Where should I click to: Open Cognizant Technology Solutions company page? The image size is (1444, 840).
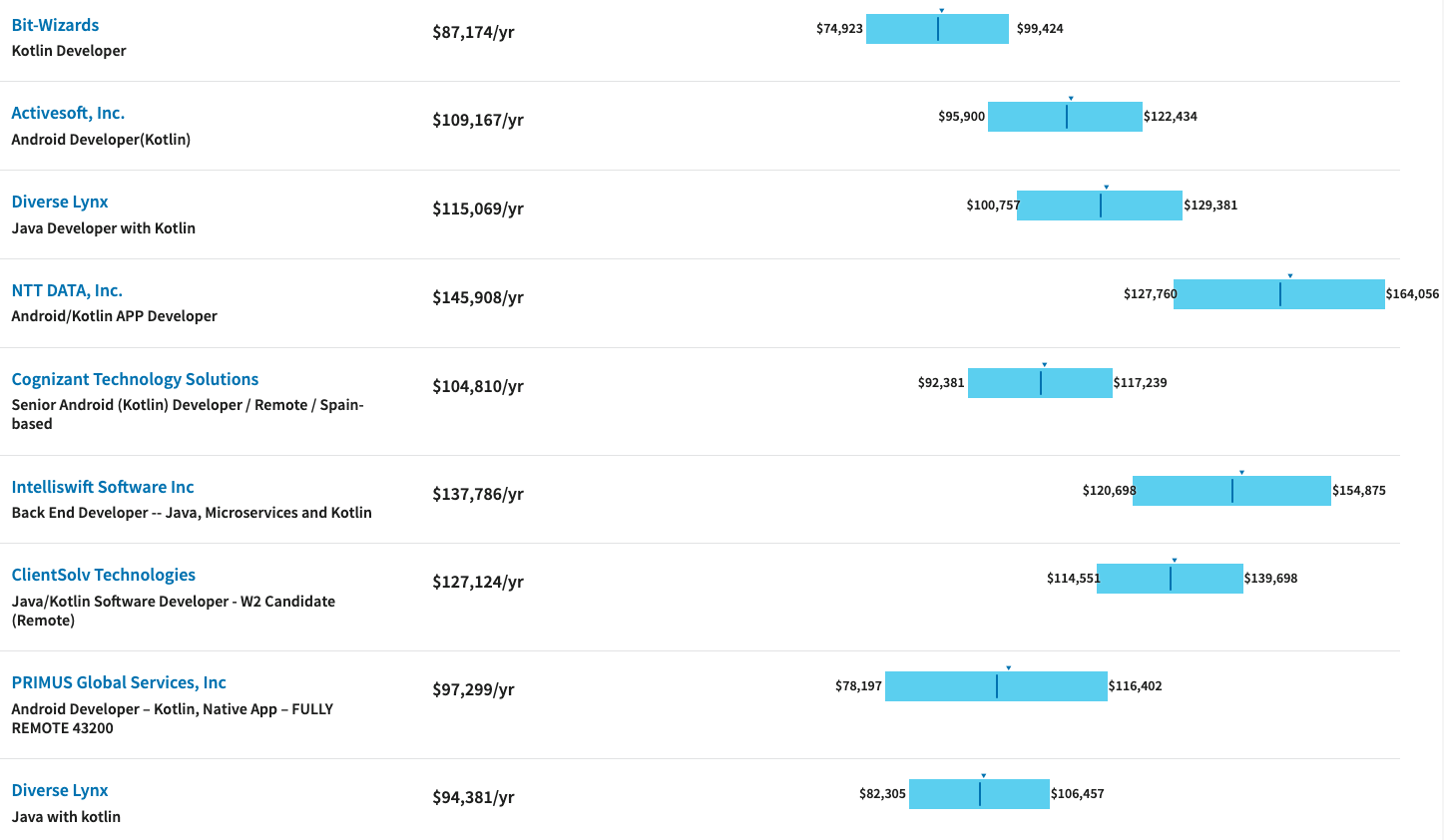[135, 379]
